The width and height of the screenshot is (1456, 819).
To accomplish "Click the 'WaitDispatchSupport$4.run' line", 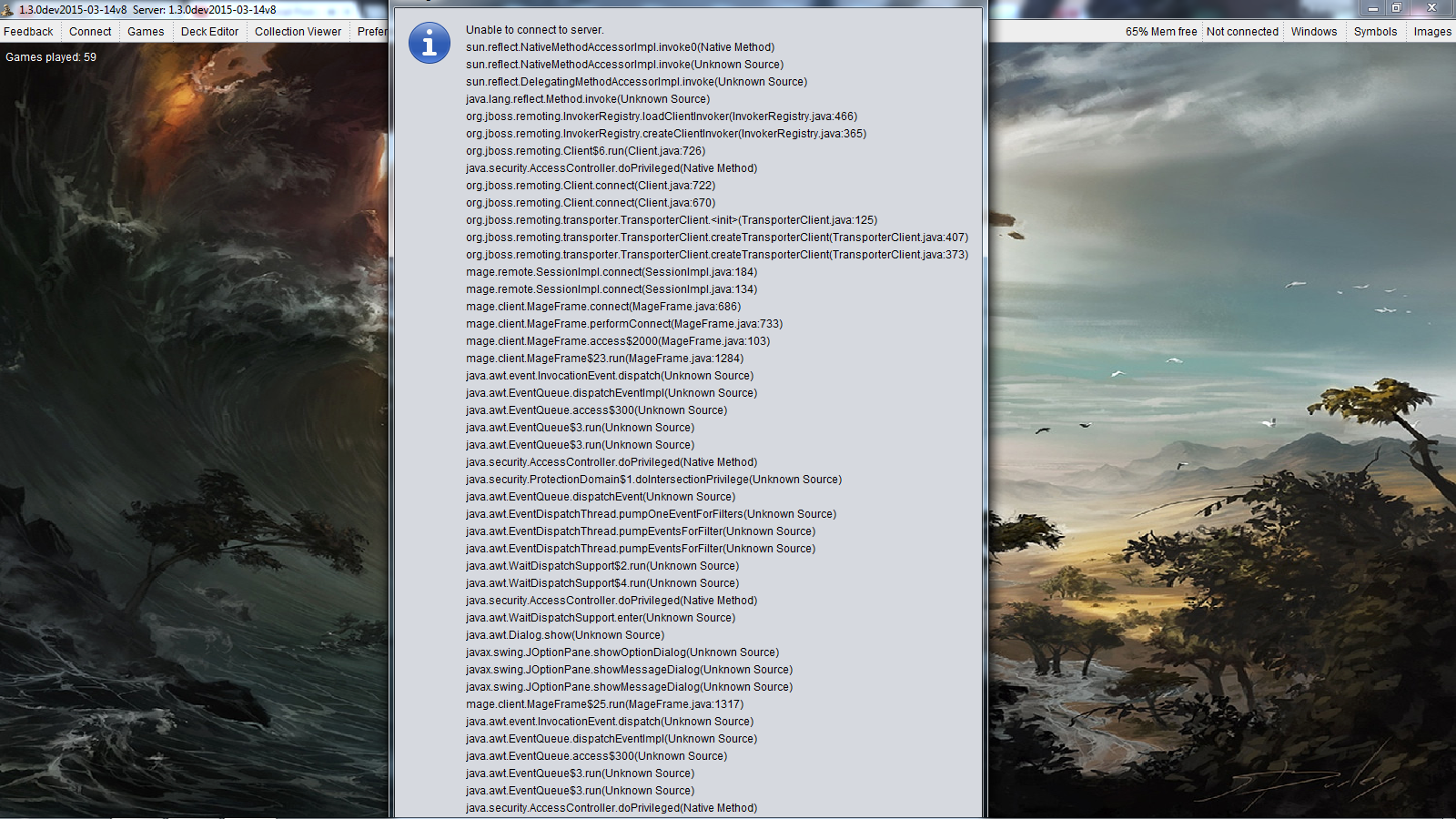I will (x=602, y=583).
